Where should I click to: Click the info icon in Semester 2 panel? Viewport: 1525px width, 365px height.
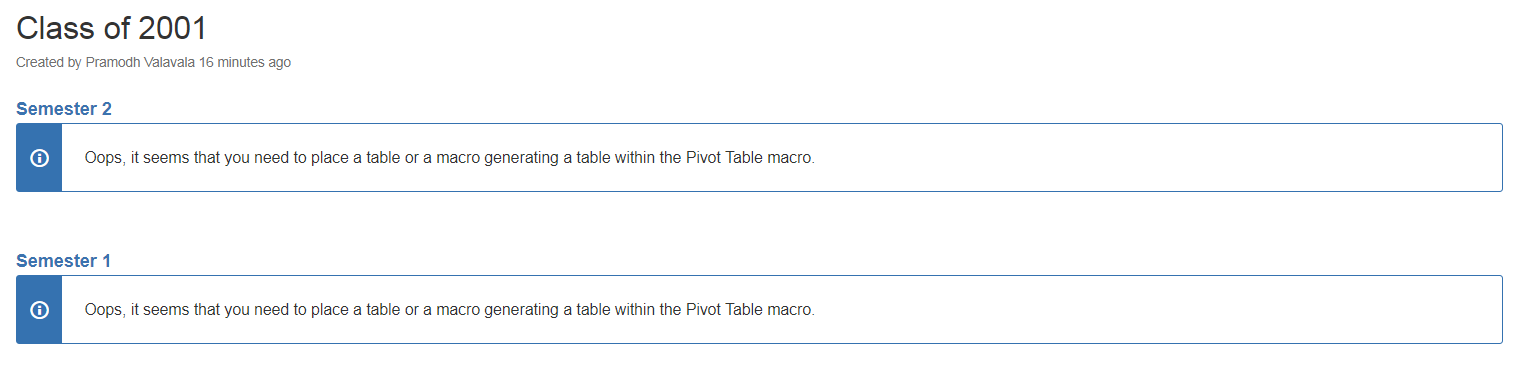pos(40,158)
